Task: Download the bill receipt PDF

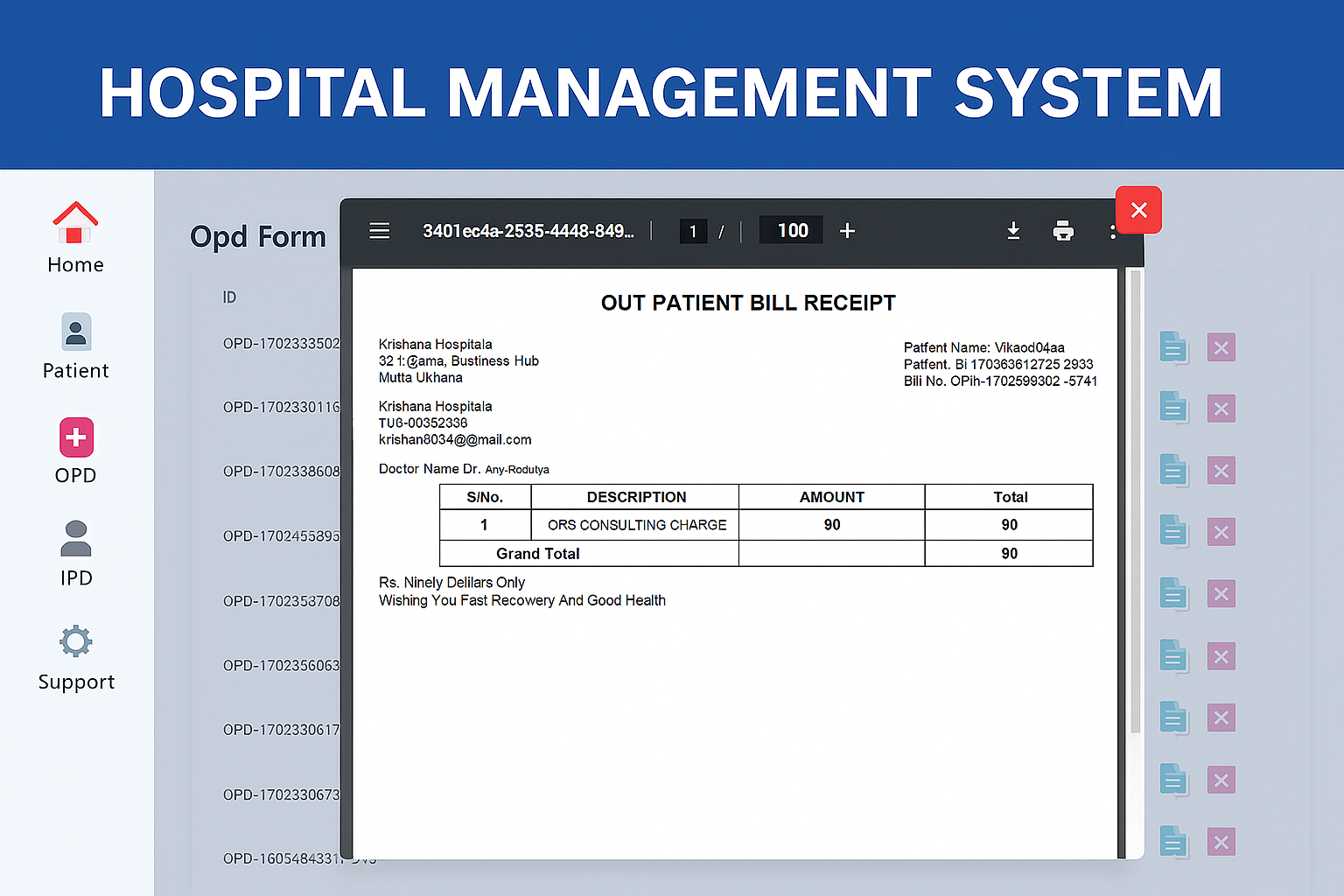Action: [1013, 231]
